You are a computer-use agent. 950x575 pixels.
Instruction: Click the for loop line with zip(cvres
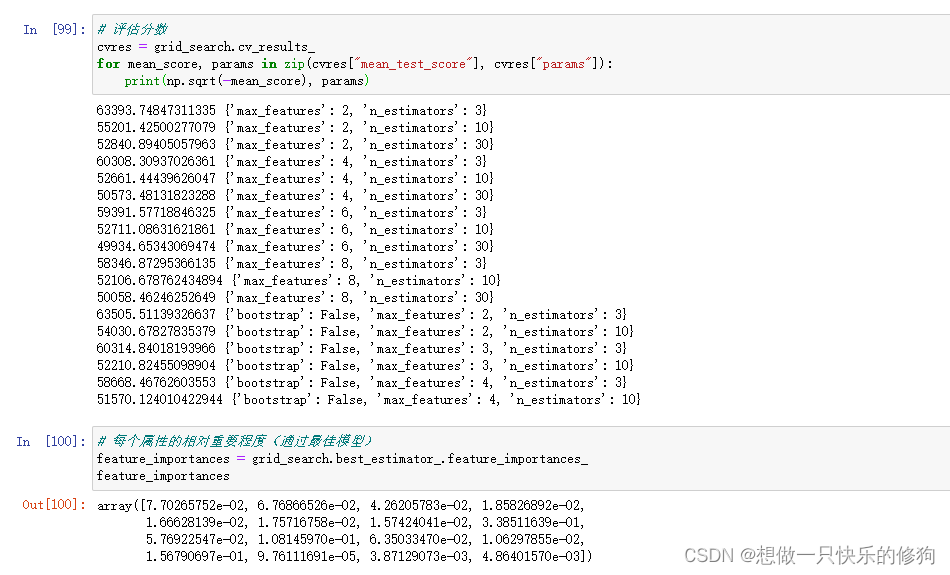tap(354, 64)
